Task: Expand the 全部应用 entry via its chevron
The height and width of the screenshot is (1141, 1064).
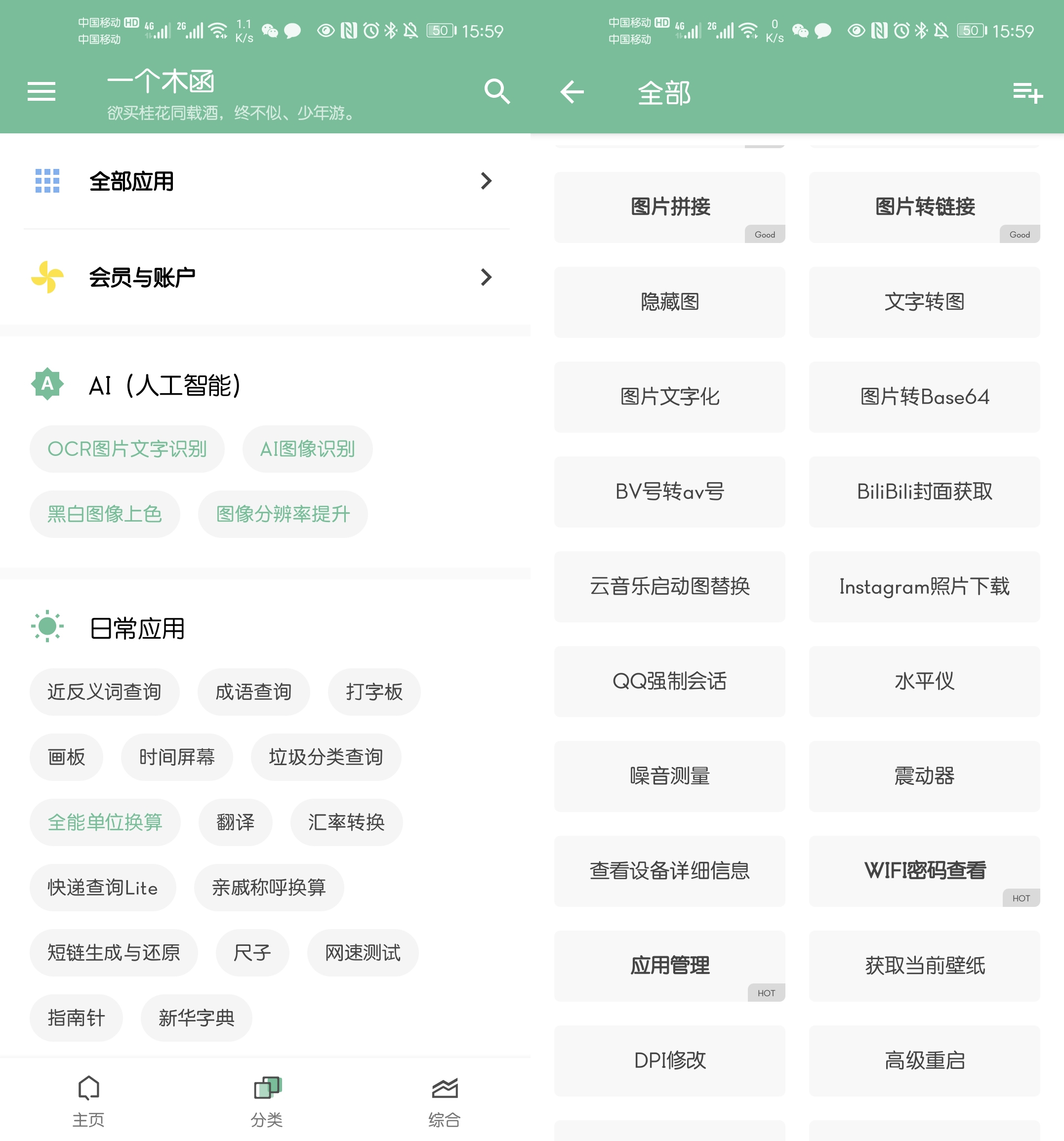Action: click(x=487, y=181)
